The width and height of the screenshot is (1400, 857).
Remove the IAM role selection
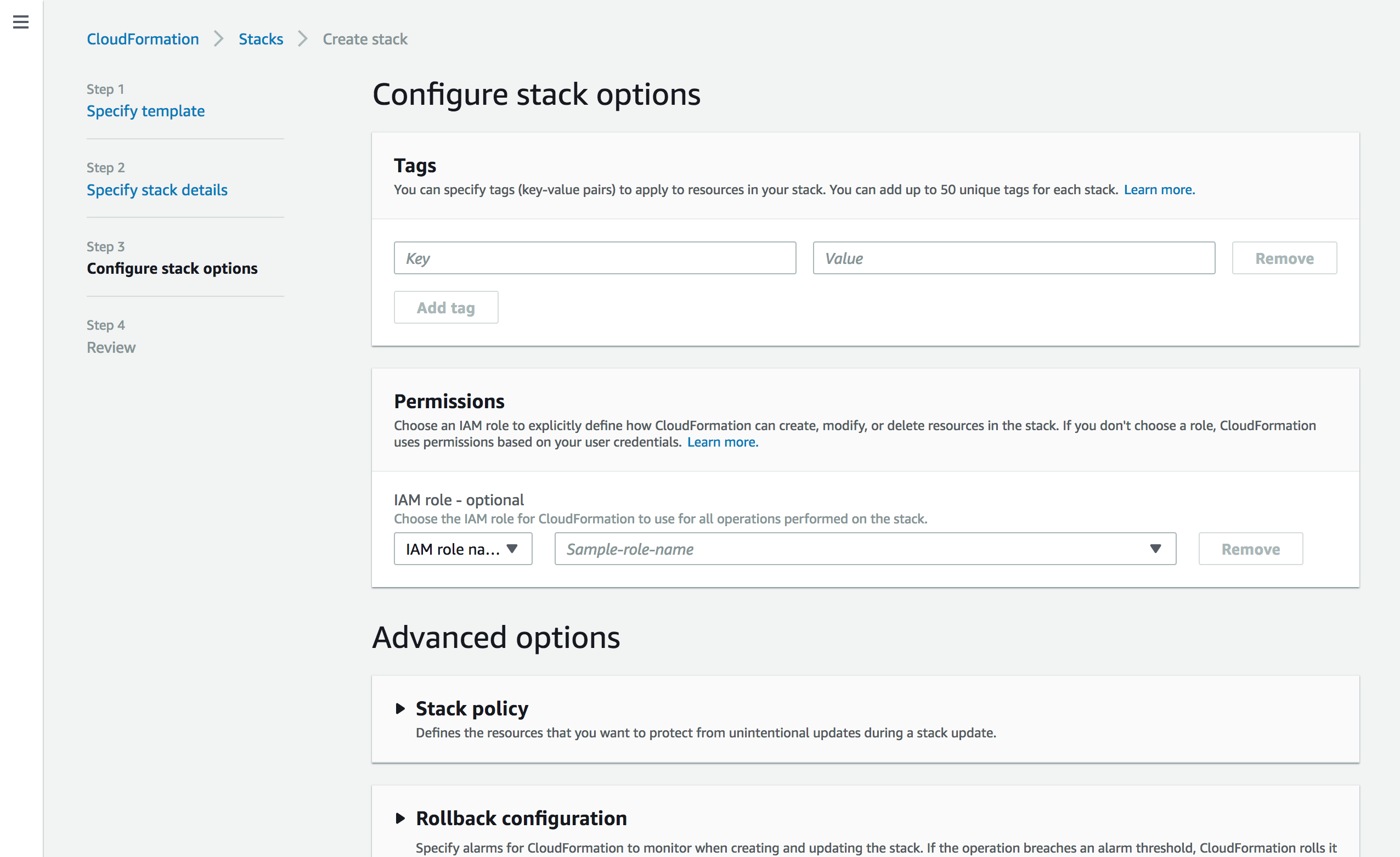click(x=1251, y=549)
